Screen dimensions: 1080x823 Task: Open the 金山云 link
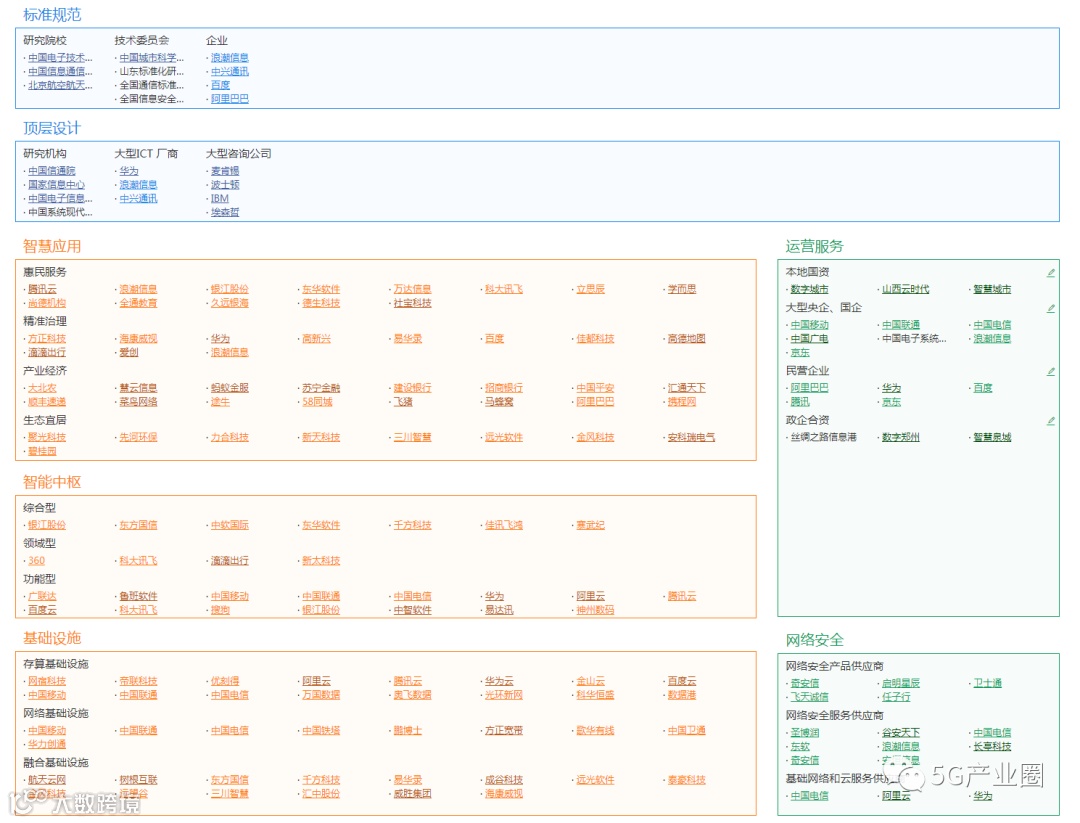(590, 681)
